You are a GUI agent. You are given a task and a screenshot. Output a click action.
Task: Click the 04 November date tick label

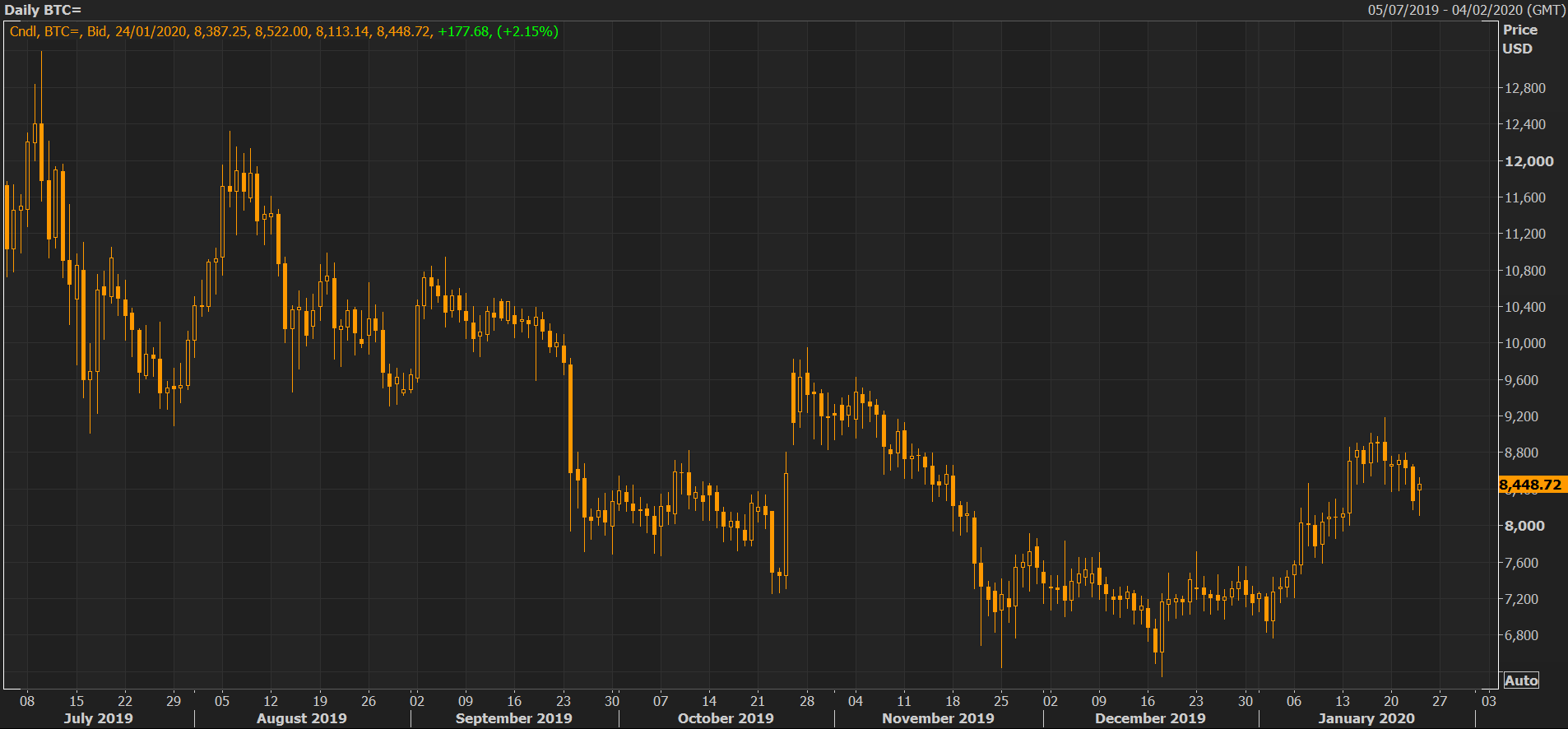tap(856, 701)
